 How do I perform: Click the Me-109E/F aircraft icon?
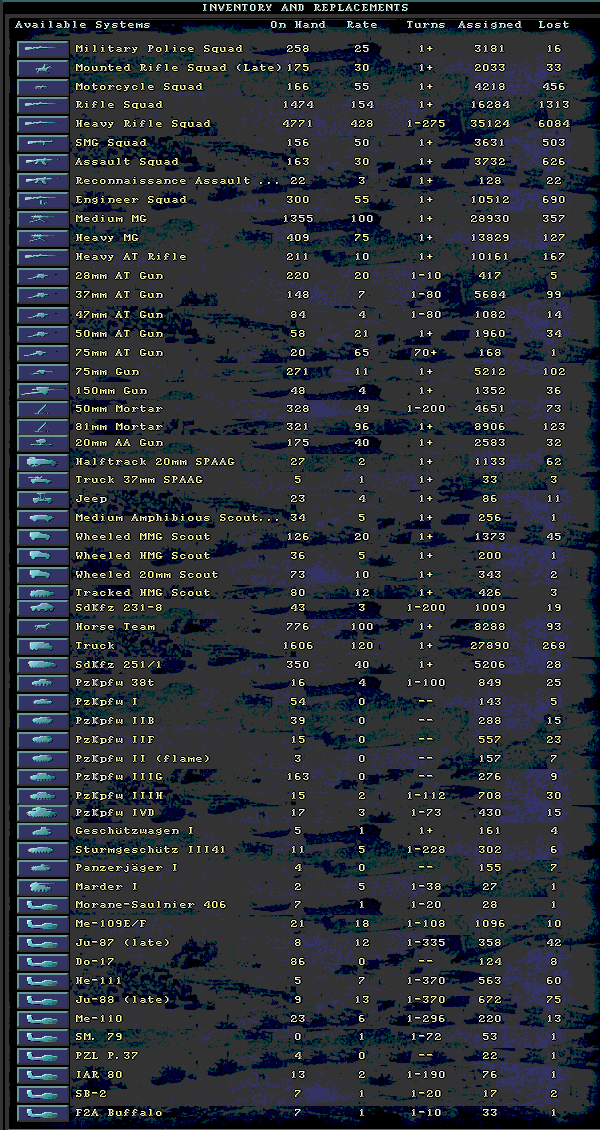tap(43, 924)
